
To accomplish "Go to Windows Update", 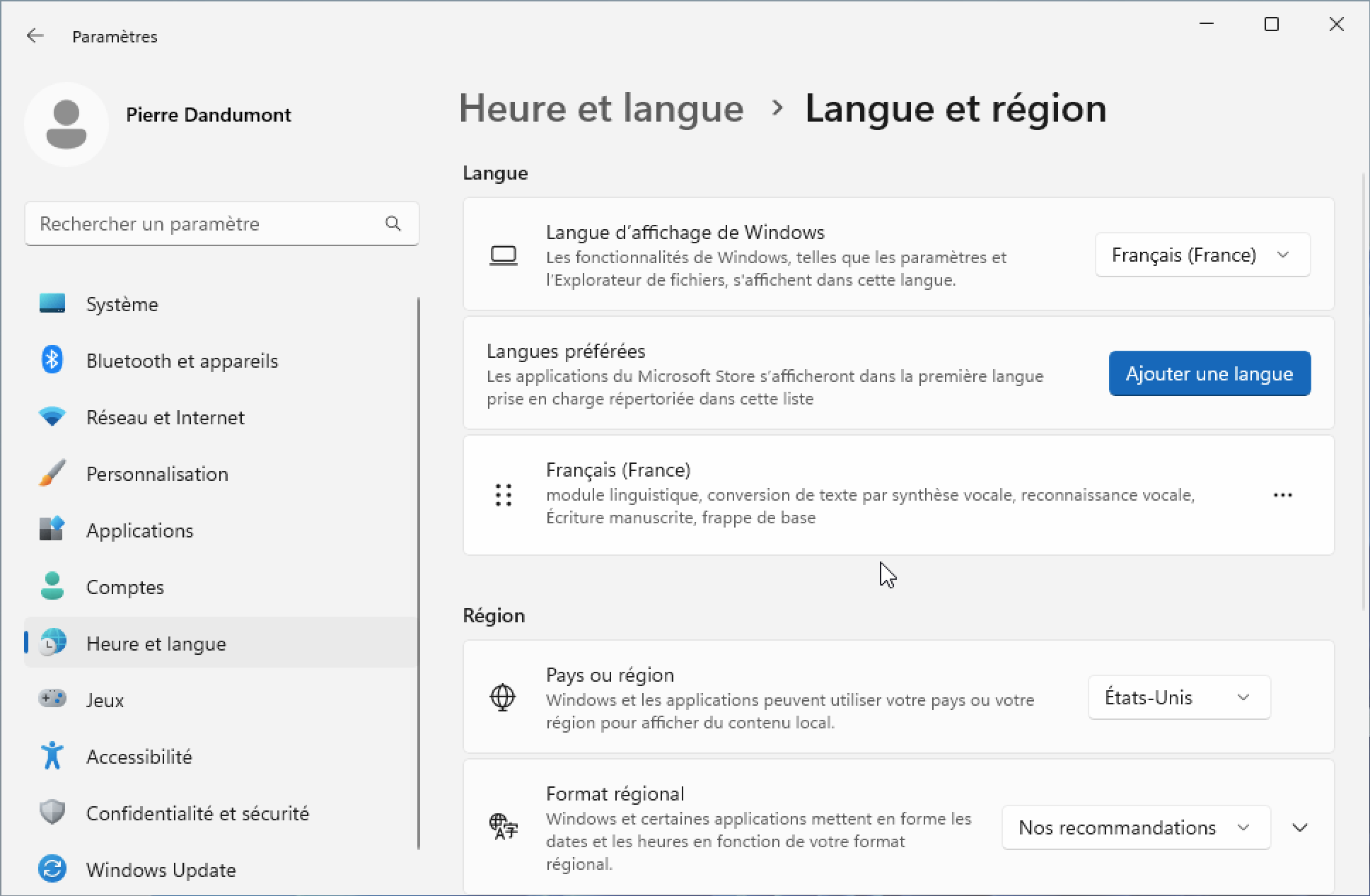I will point(221,870).
